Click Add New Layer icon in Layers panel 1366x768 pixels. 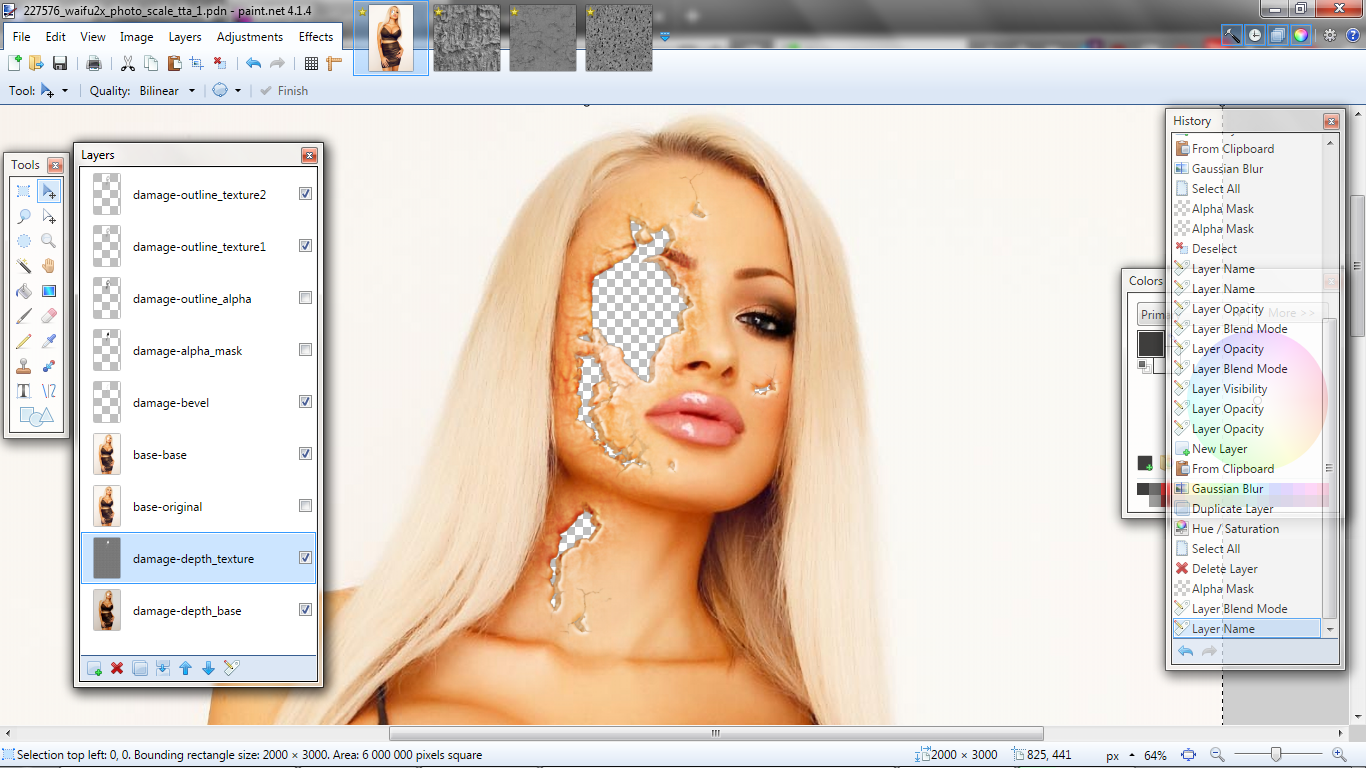point(94,668)
